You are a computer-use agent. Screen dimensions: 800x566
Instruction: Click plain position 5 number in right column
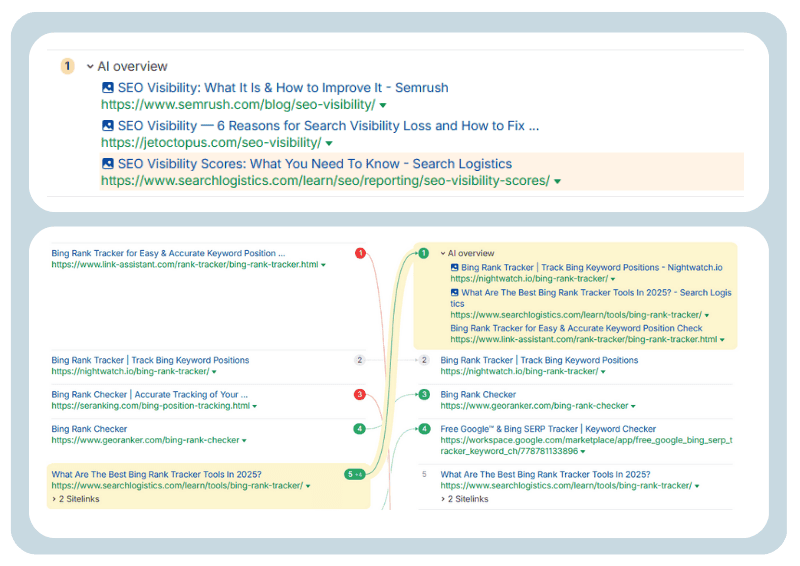pyautogui.click(x=424, y=474)
